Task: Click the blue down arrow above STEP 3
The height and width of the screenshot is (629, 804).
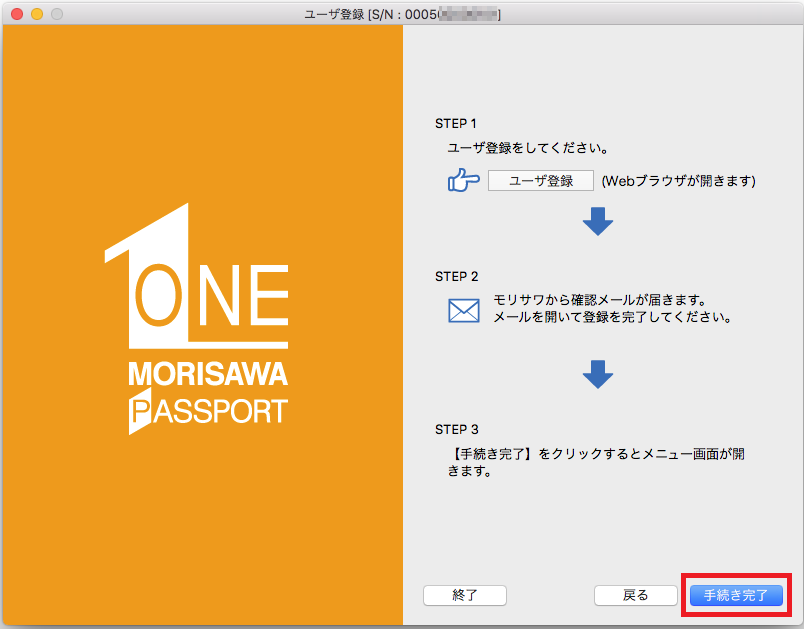Action: 597,375
